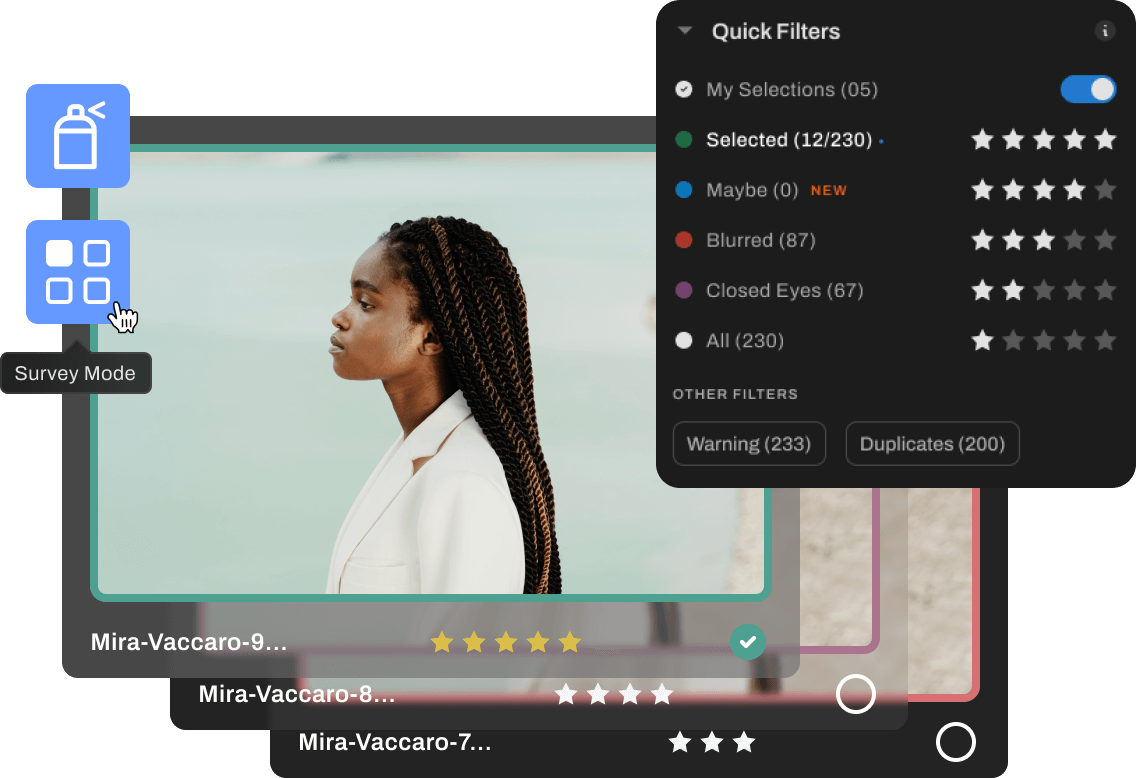Click the four-star rating in Maybe row
The image size is (1136, 778).
coord(1043,190)
